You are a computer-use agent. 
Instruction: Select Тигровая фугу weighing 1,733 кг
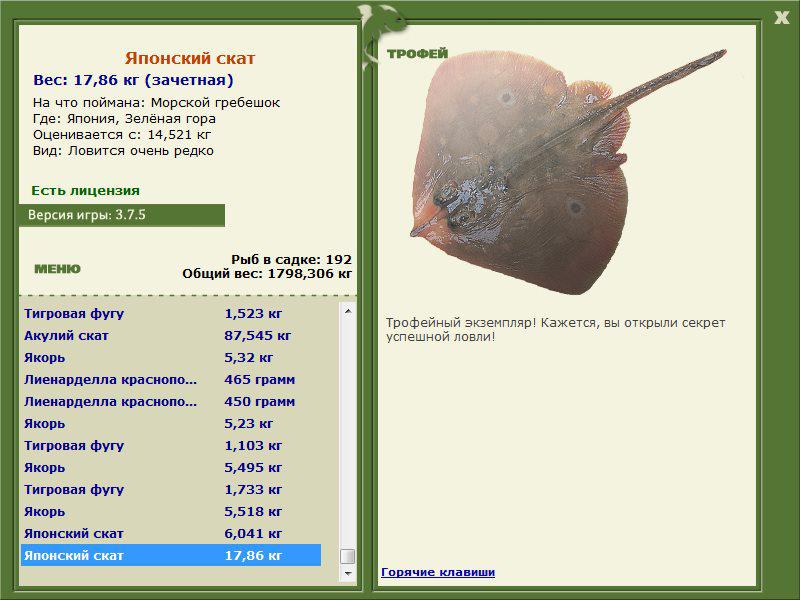171,489
